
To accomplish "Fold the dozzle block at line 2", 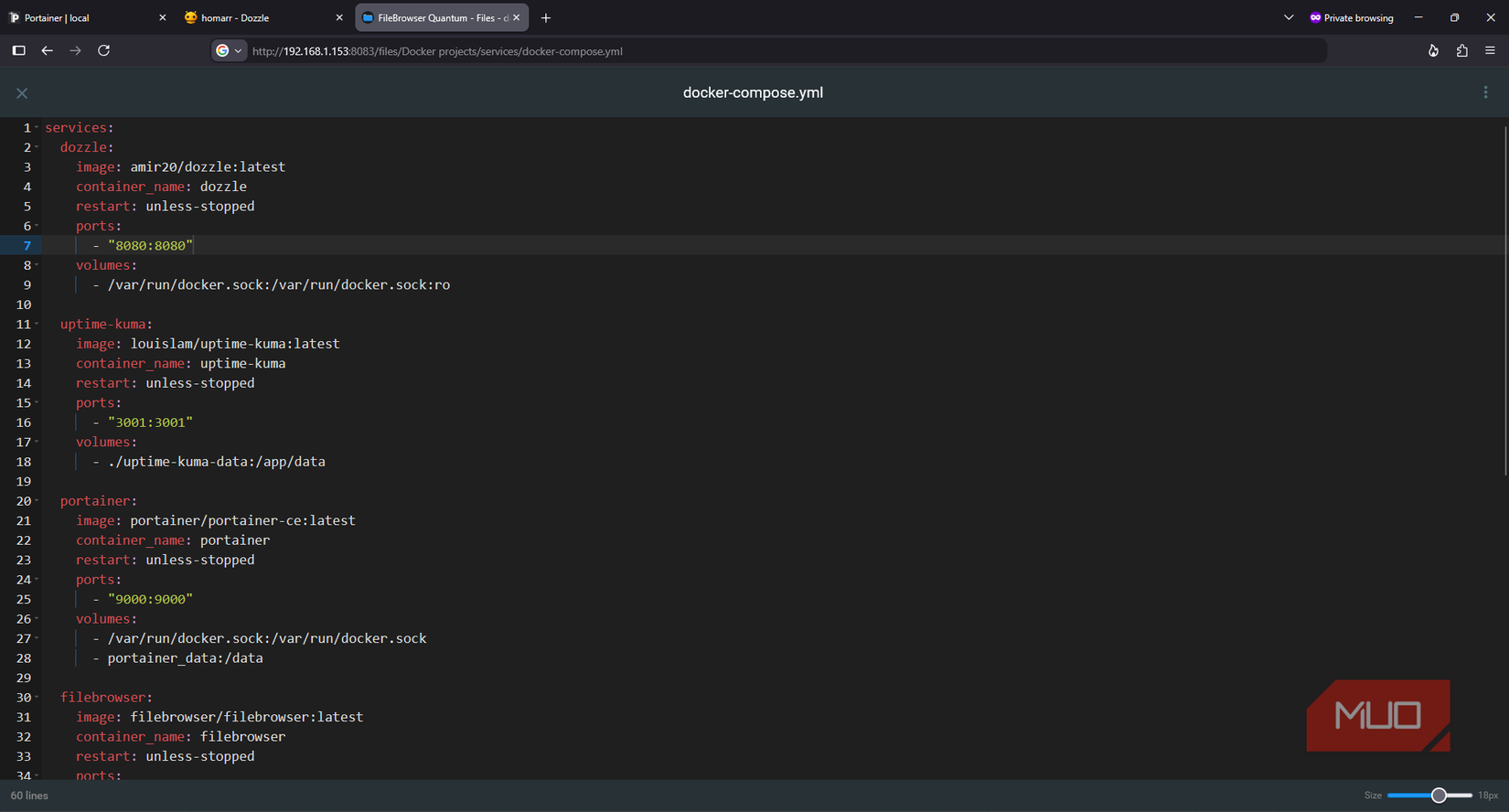I will [x=37, y=147].
